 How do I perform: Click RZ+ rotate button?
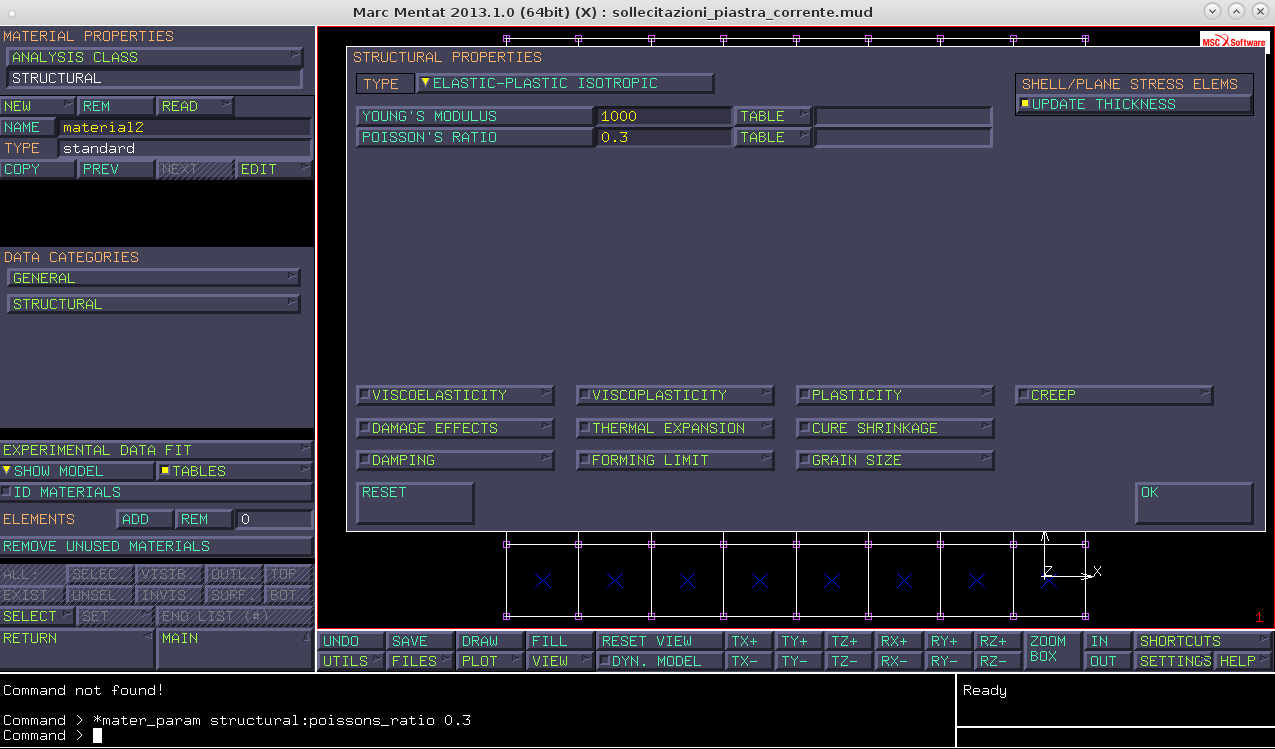(999, 641)
